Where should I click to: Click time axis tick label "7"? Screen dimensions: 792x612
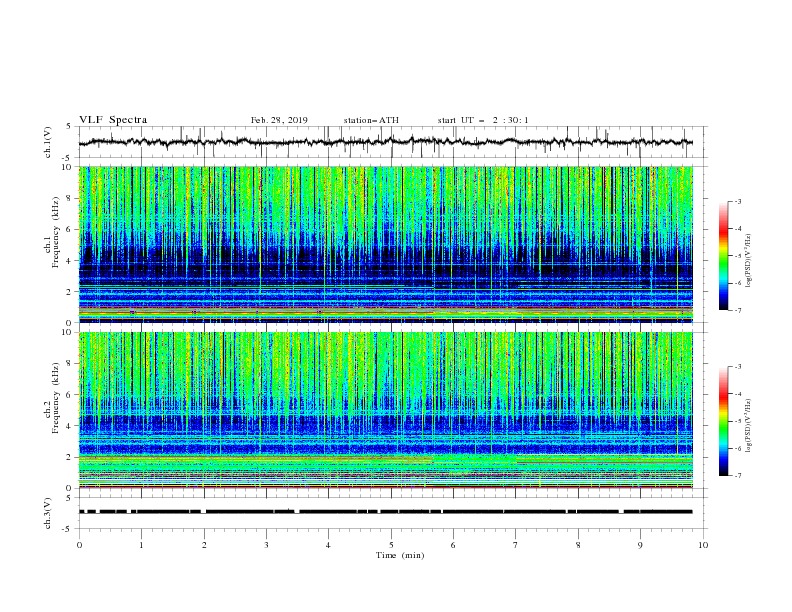[516, 545]
